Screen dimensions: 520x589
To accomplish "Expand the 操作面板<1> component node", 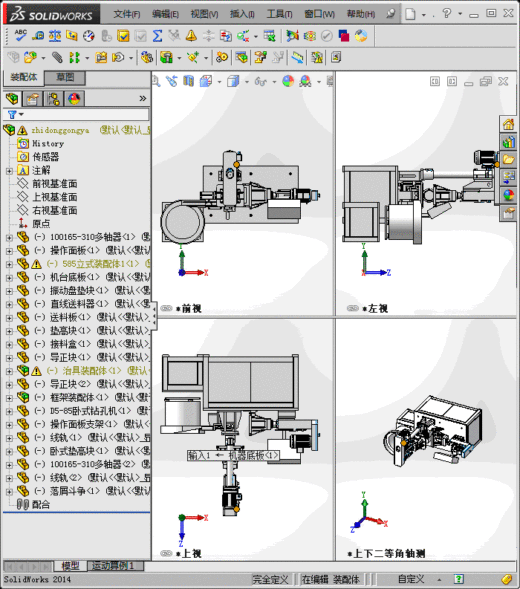I will pyautogui.click(x=9, y=251).
